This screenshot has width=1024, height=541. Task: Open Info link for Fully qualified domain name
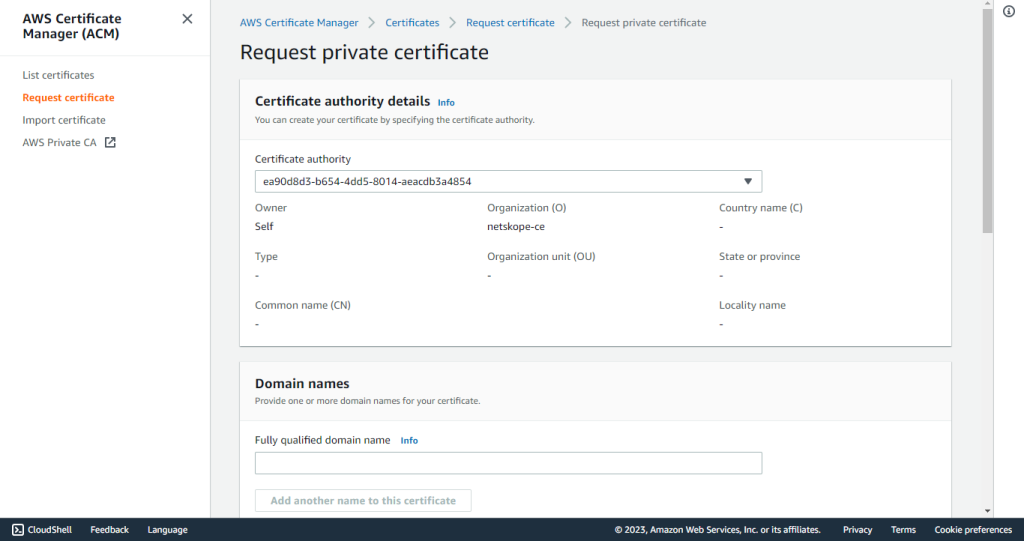coord(409,441)
